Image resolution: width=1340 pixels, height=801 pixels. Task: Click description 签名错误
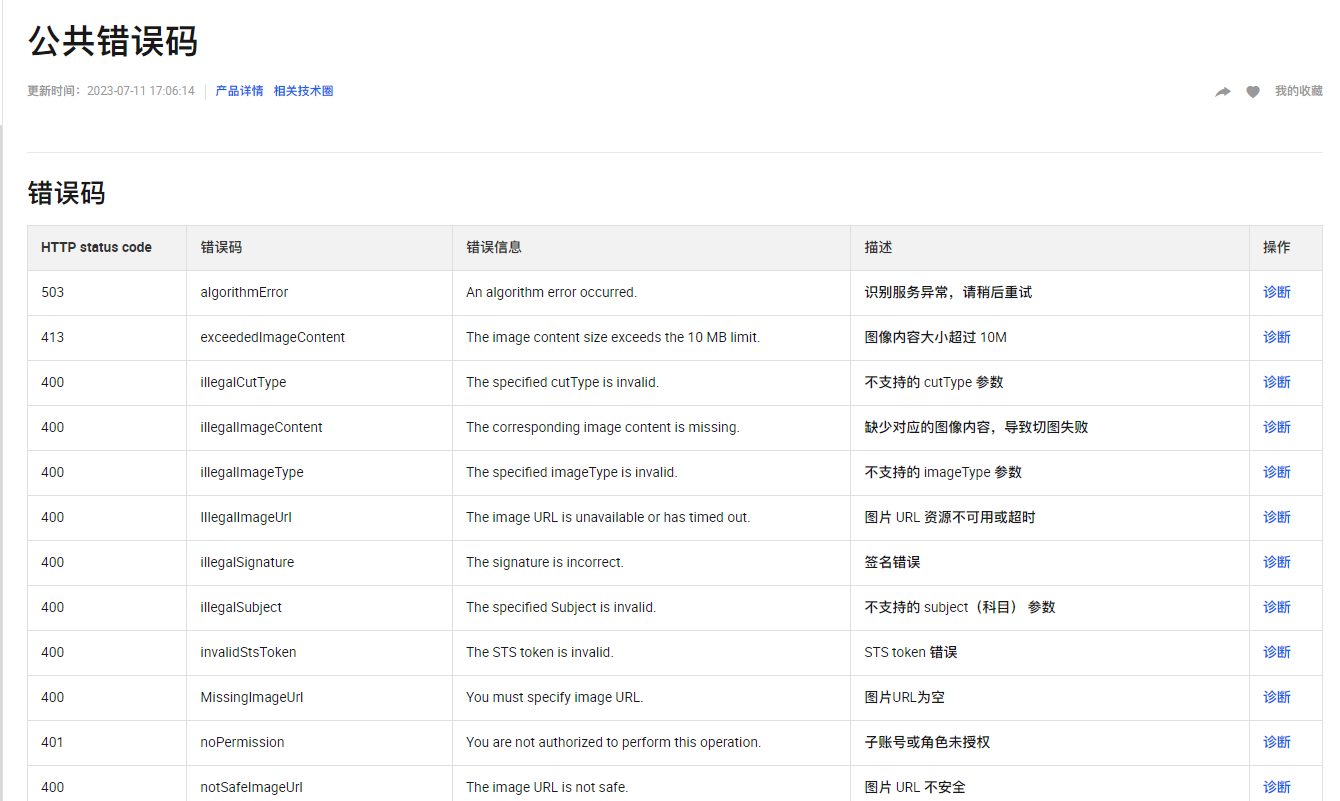(892, 562)
